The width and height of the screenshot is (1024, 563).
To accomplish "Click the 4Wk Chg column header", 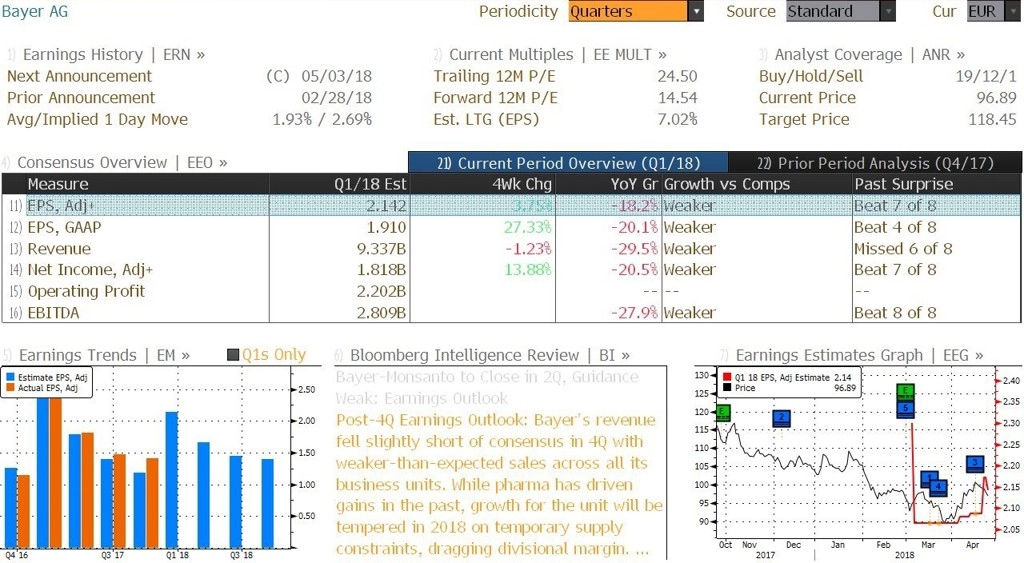I will (483, 184).
